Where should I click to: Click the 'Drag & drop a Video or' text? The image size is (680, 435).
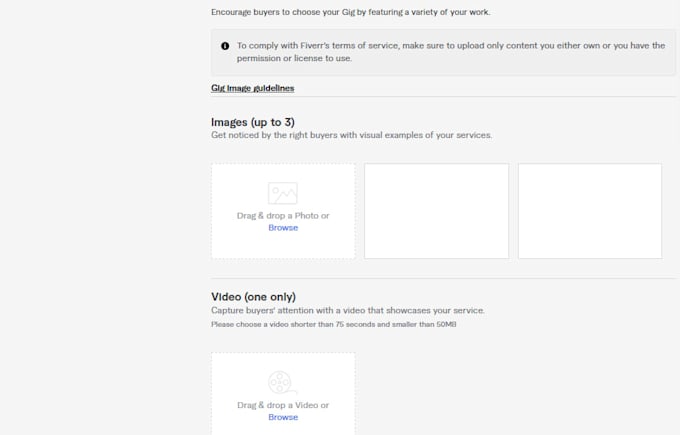coord(283,405)
